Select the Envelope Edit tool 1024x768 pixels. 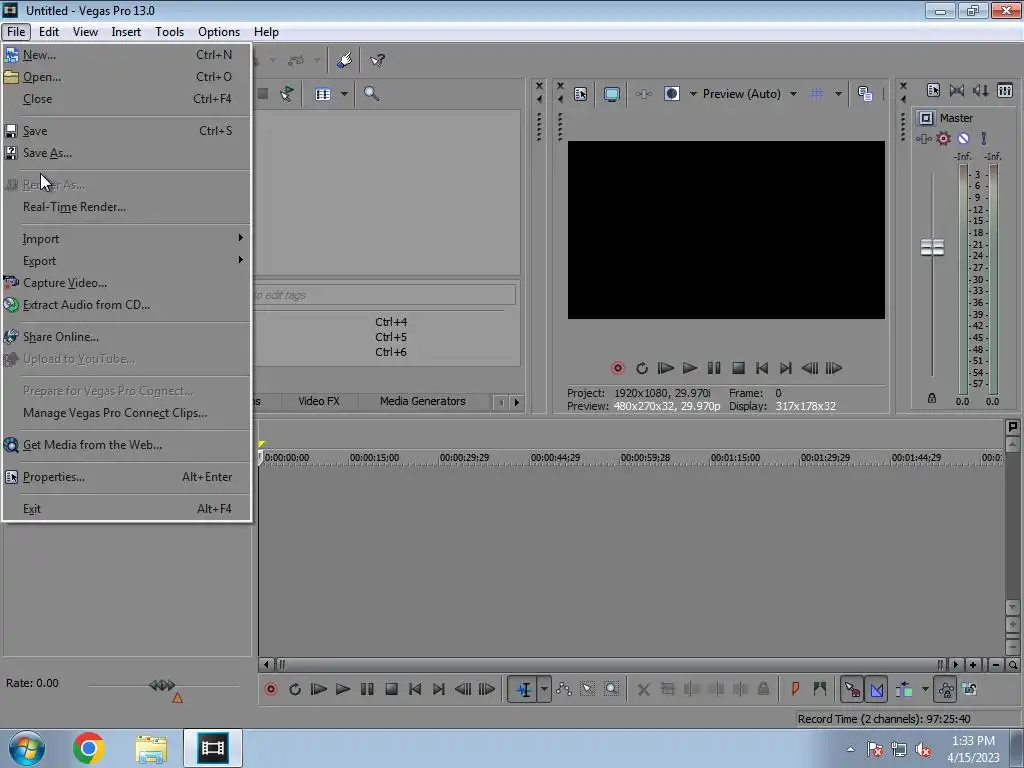564,689
